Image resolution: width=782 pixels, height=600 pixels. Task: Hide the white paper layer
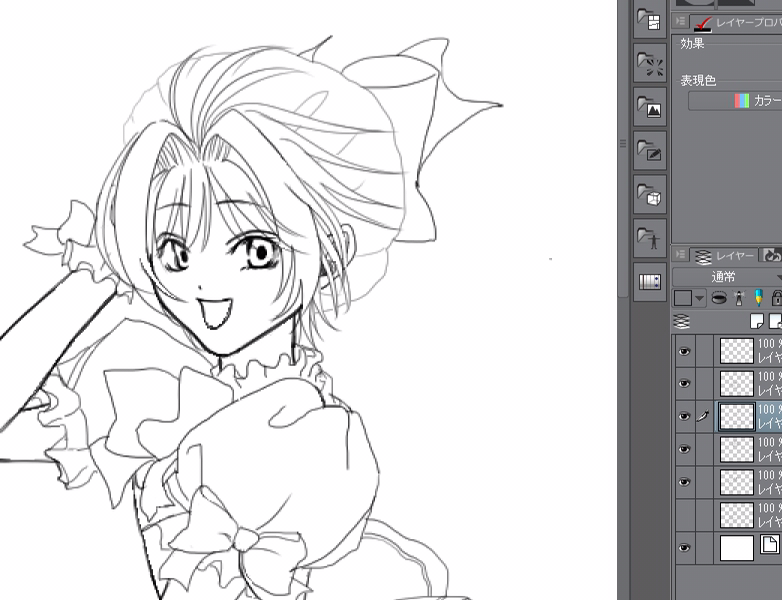(685, 548)
